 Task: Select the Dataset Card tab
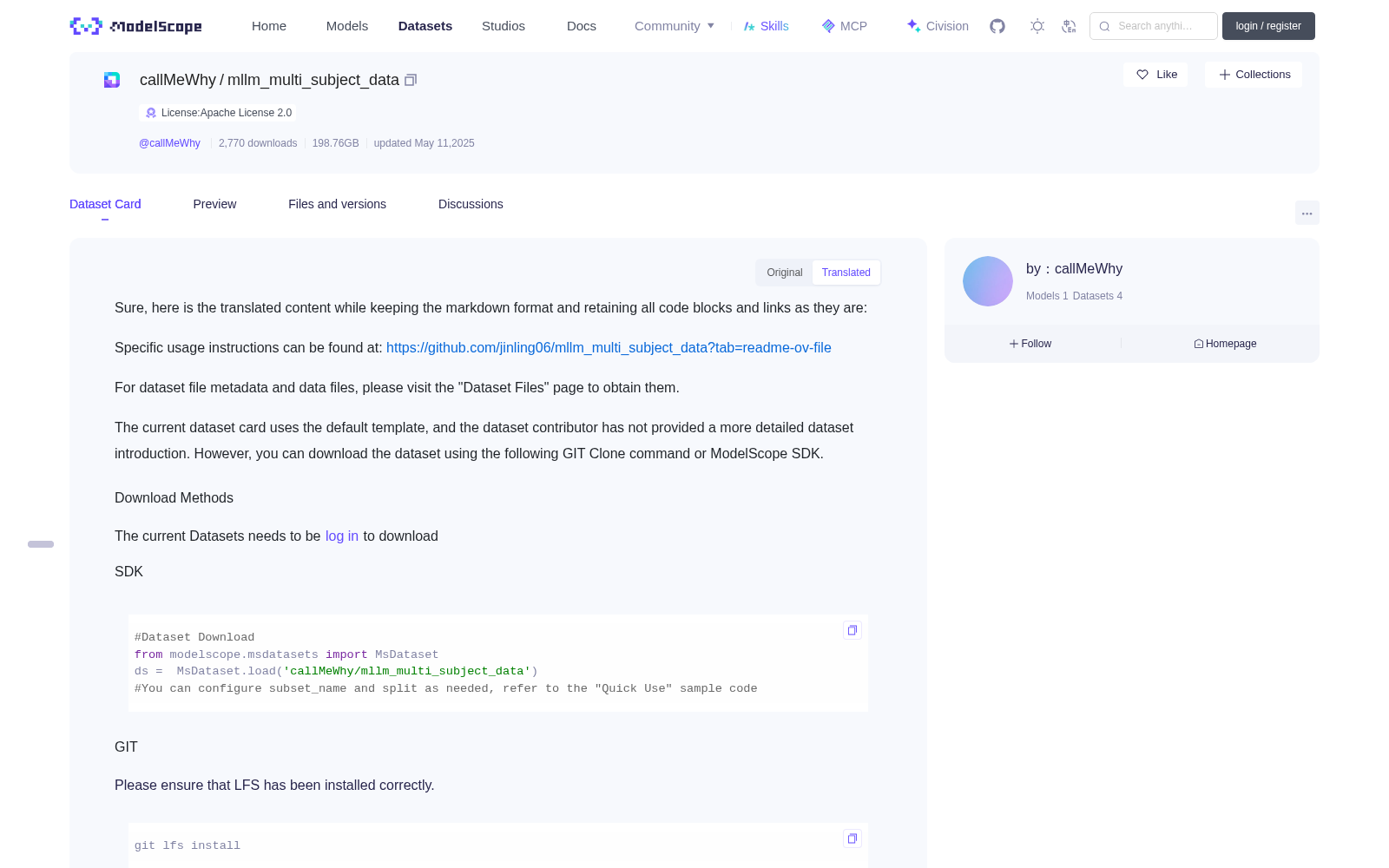[x=105, y=205]
